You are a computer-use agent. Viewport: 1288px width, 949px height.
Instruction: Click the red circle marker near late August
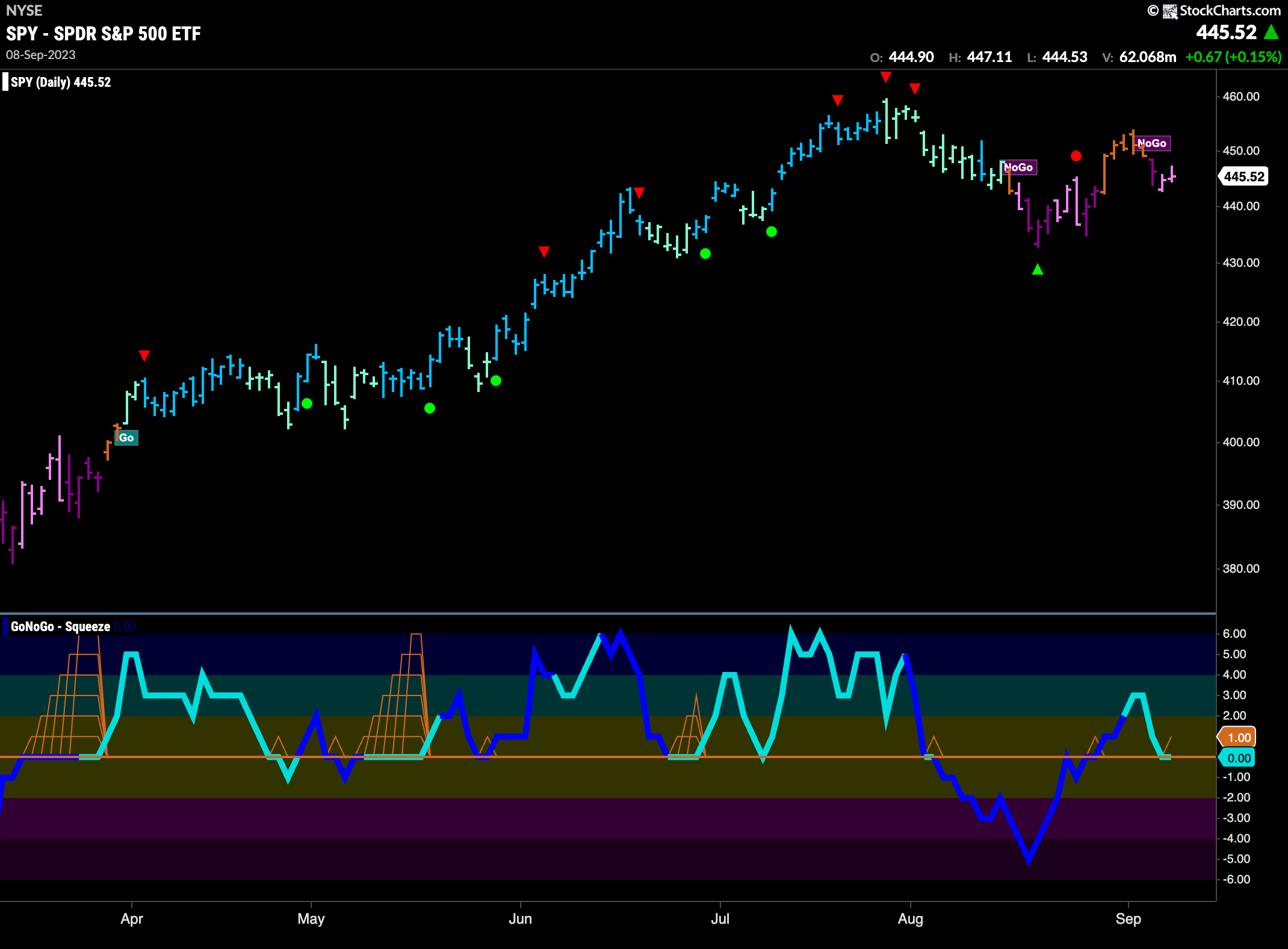[x=1076, y=156]
